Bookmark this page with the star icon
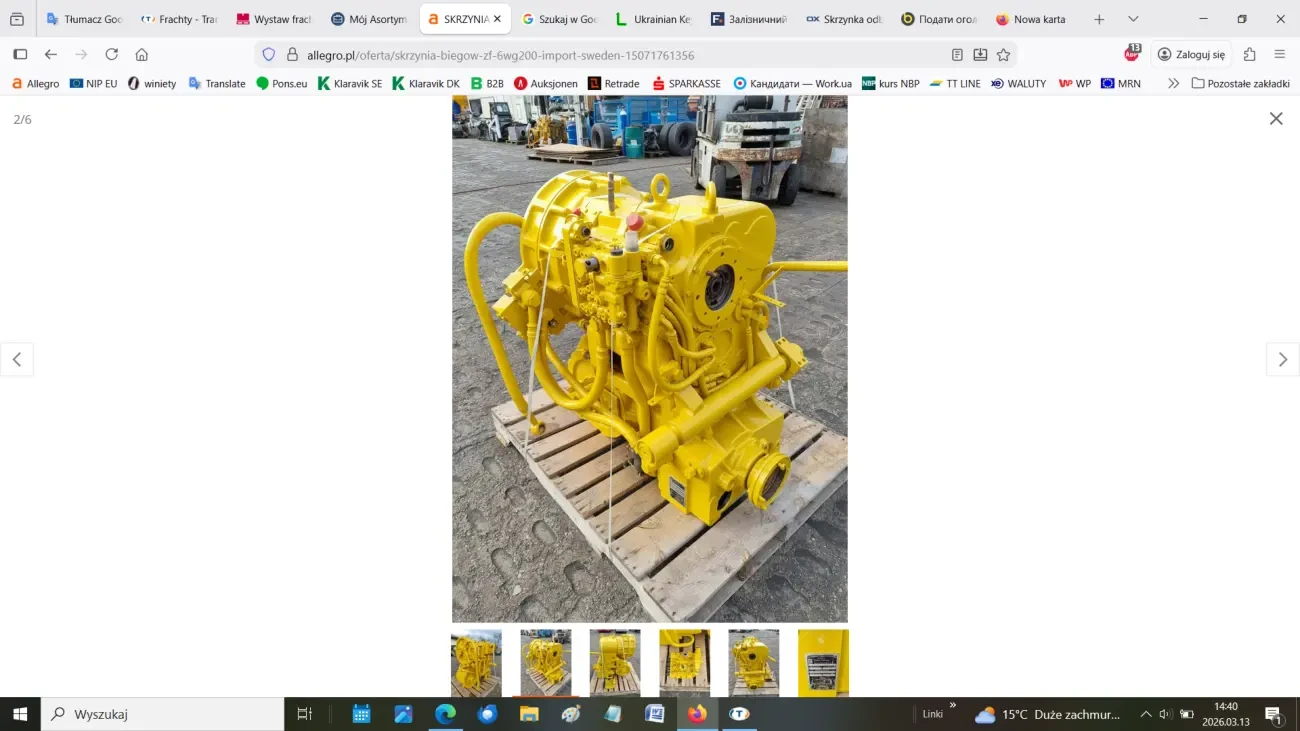The image size is (1300, 731). point(1003,55)
